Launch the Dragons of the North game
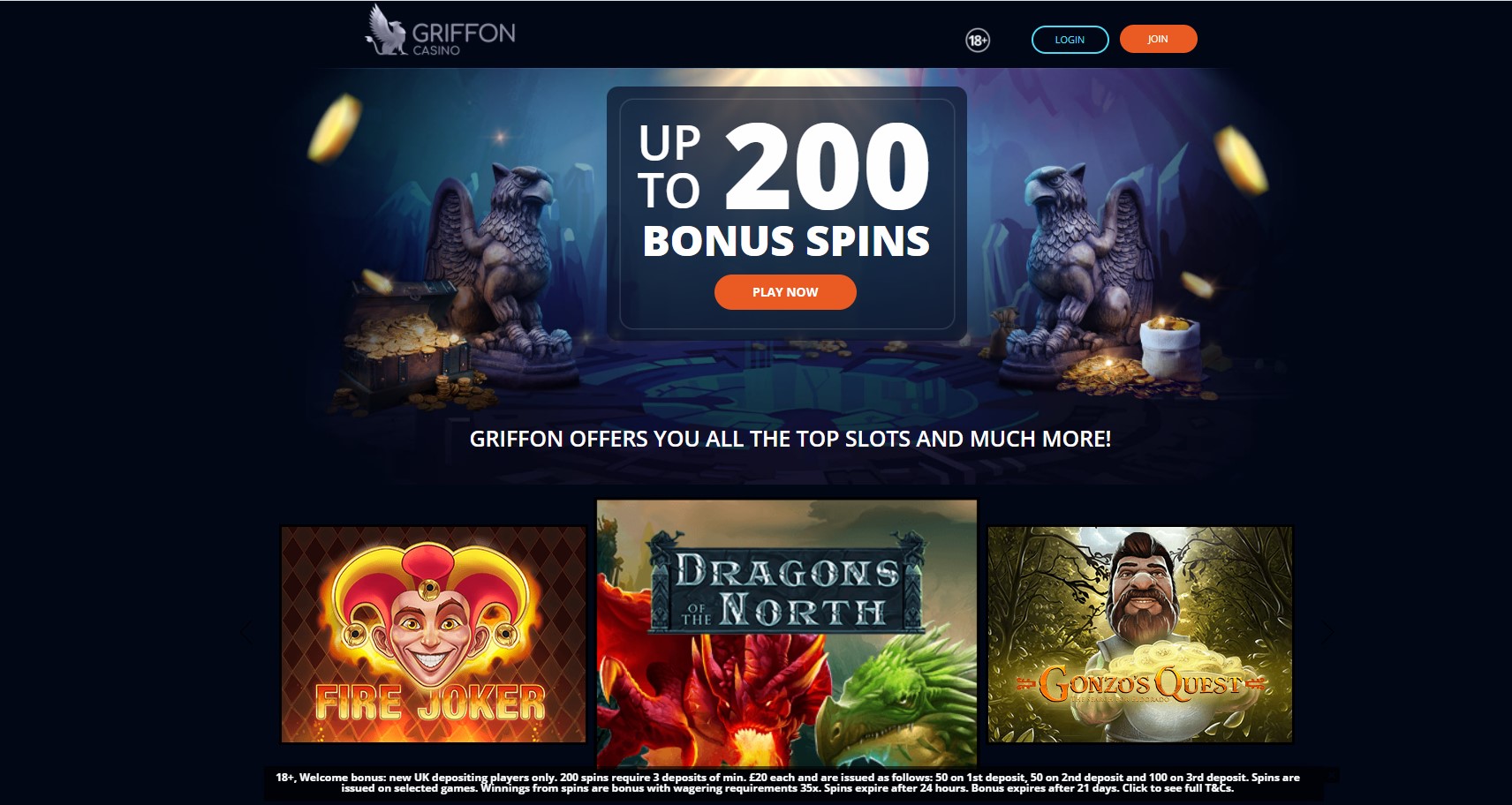Viewport: 1512px width, 805px height. (787, 632)
